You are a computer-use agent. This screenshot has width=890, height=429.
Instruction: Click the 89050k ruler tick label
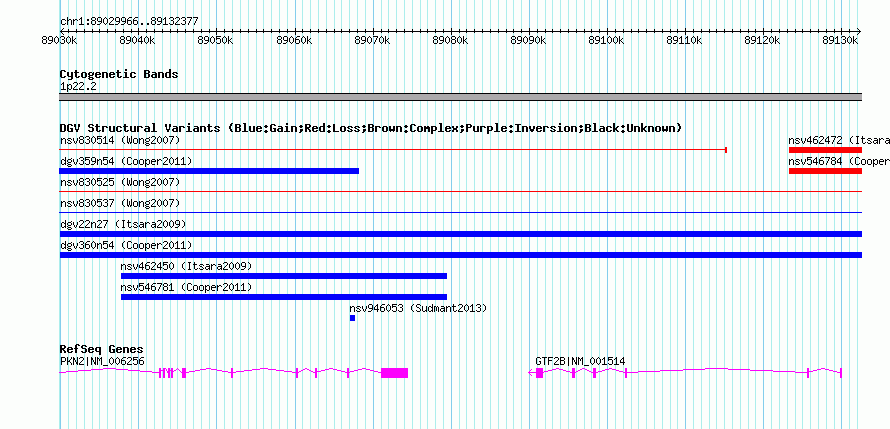click(x=216, y=40)
